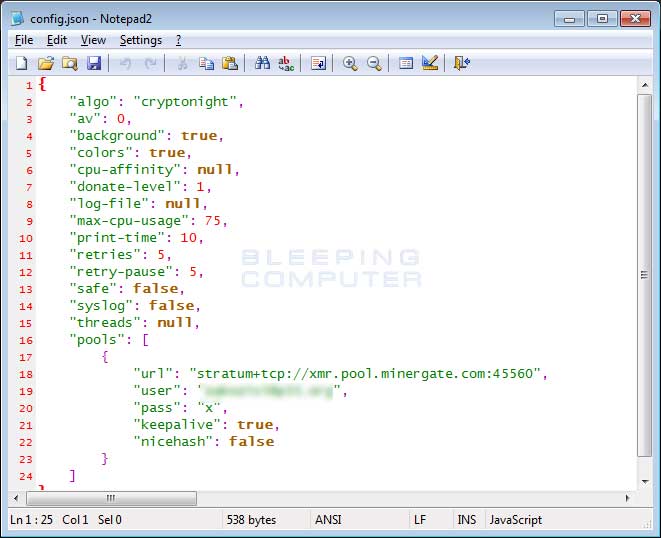
Task: Click the value 75 for max-cpu-usage
Action: [213, 221]
